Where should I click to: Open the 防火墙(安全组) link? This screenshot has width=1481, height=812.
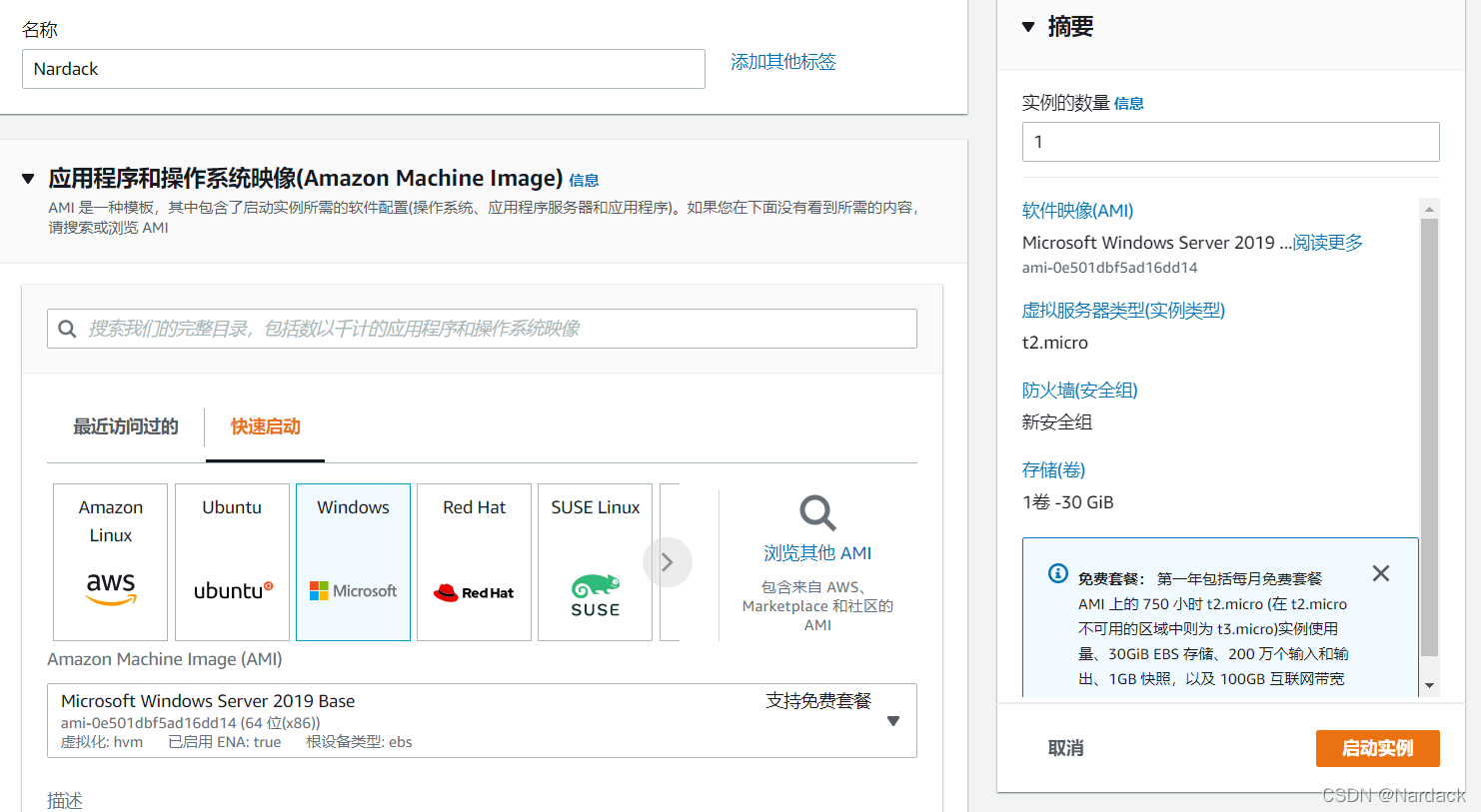1079,391
